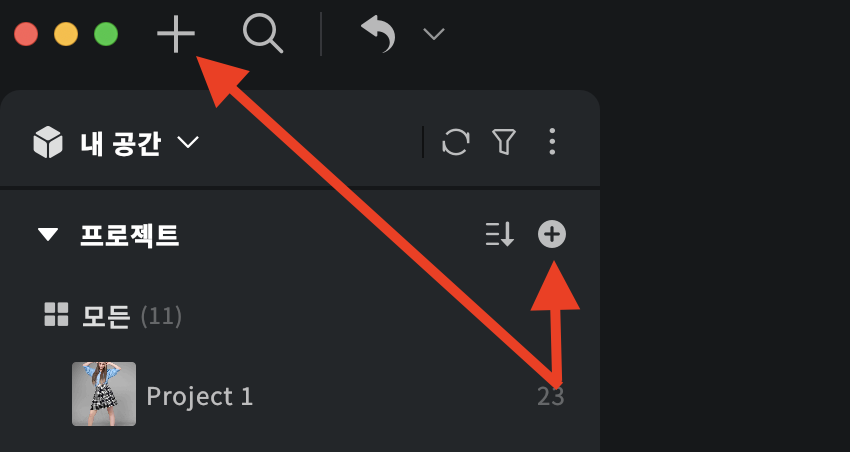Viewport: 850px width, 452px height.
Task: Expand the 내 공간 workspace dropdown chevron
Action: 188,143
